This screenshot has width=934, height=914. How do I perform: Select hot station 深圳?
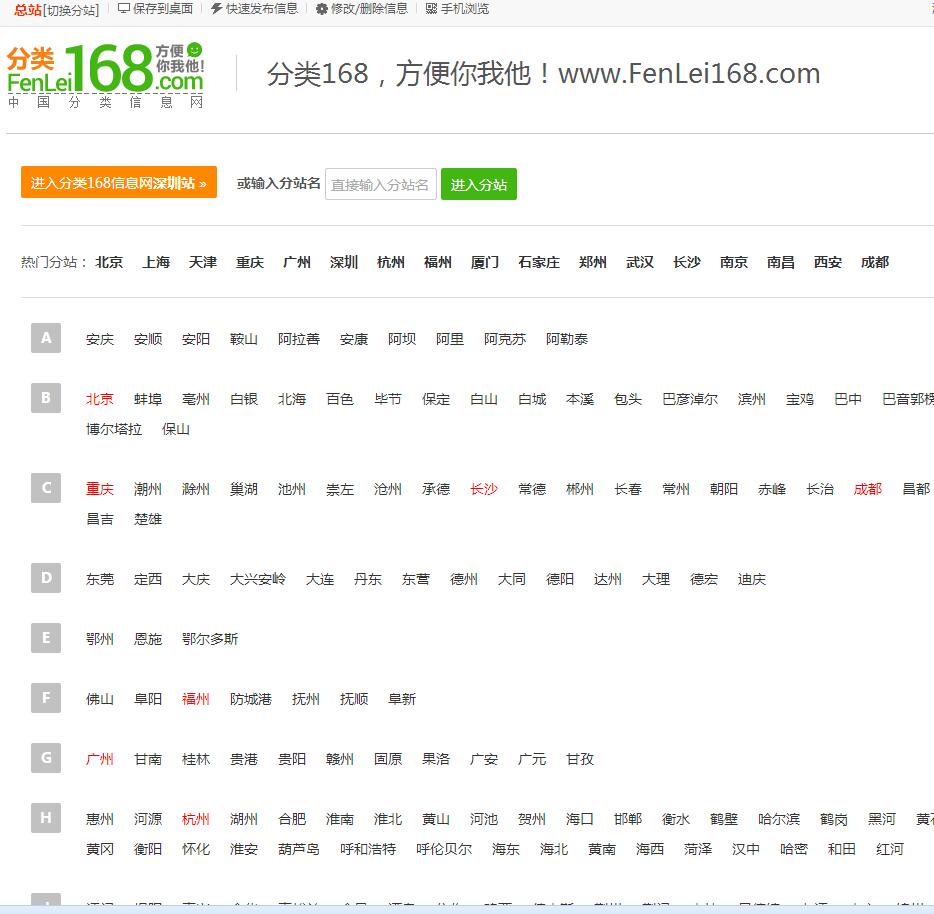click(344, 262)
